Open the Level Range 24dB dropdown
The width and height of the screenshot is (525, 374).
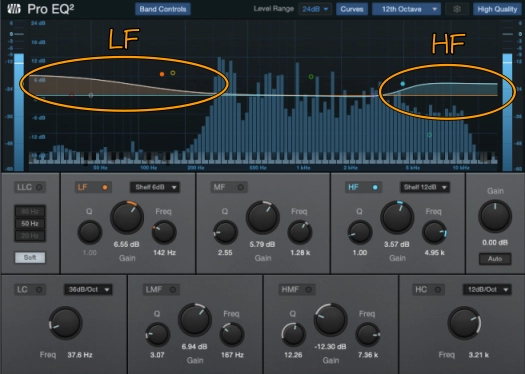315,9
